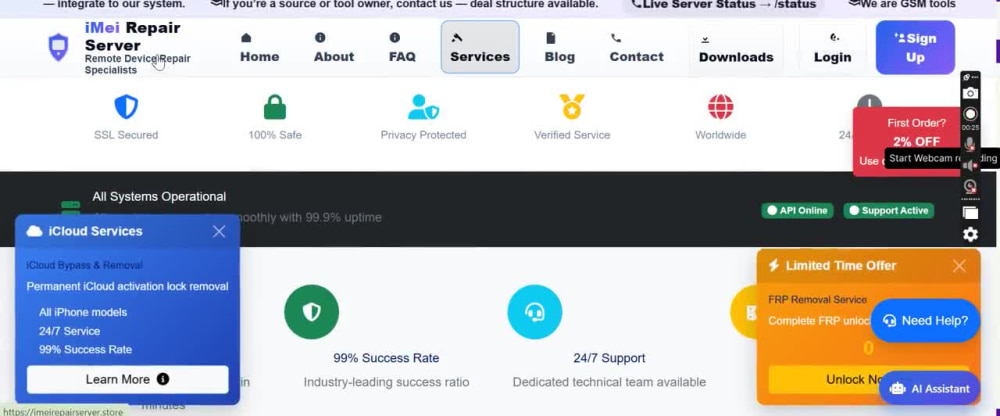This screenshot has height=416, width=1000.
Task: Click the 100% Safe padlock icon
Action: tap(275, 107)
